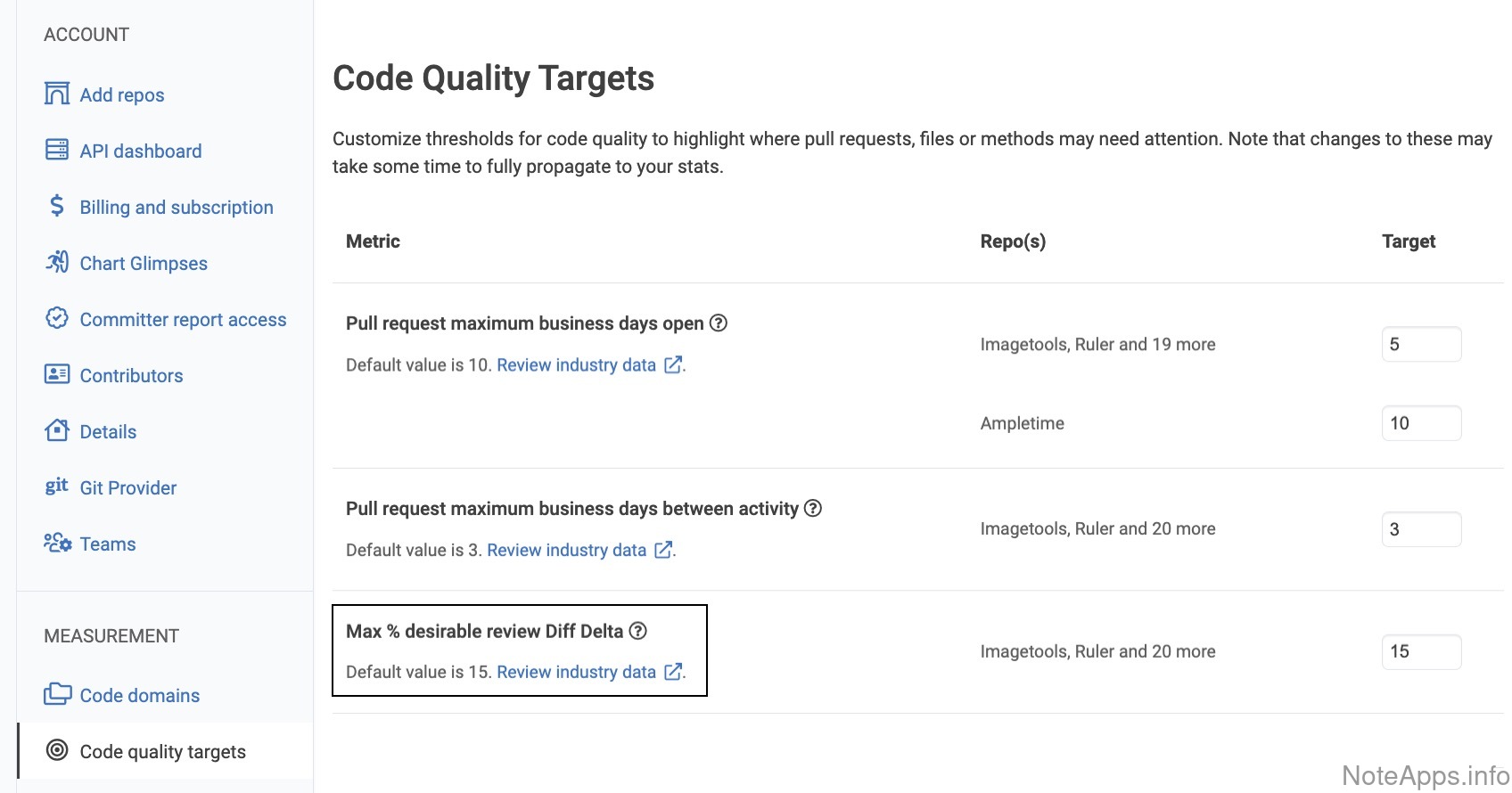1512x793 pixels.
Task: Edit days open target for Imagetools, Ruler repos
Action: pos(1420,345)
